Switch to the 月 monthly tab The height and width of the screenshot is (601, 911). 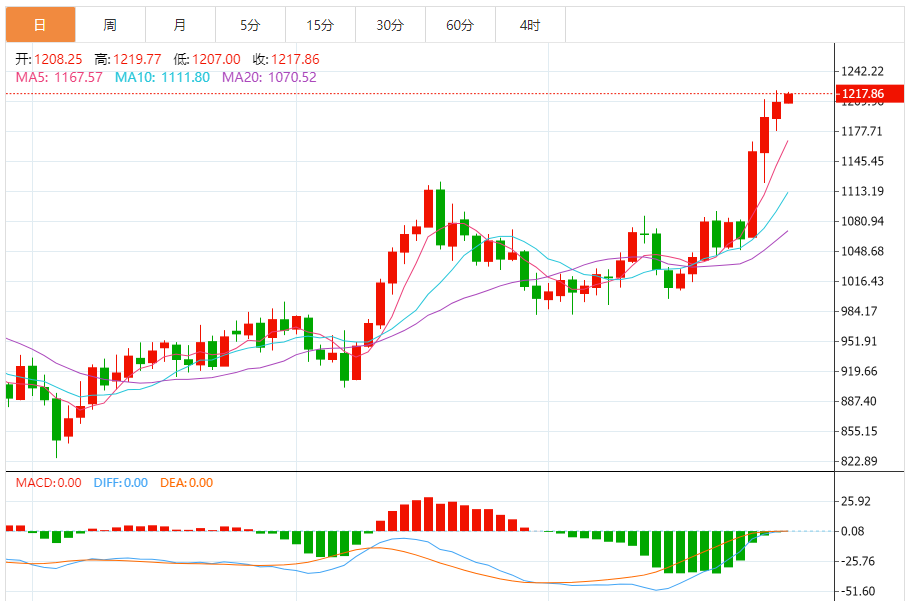click(x=180, y=25)
